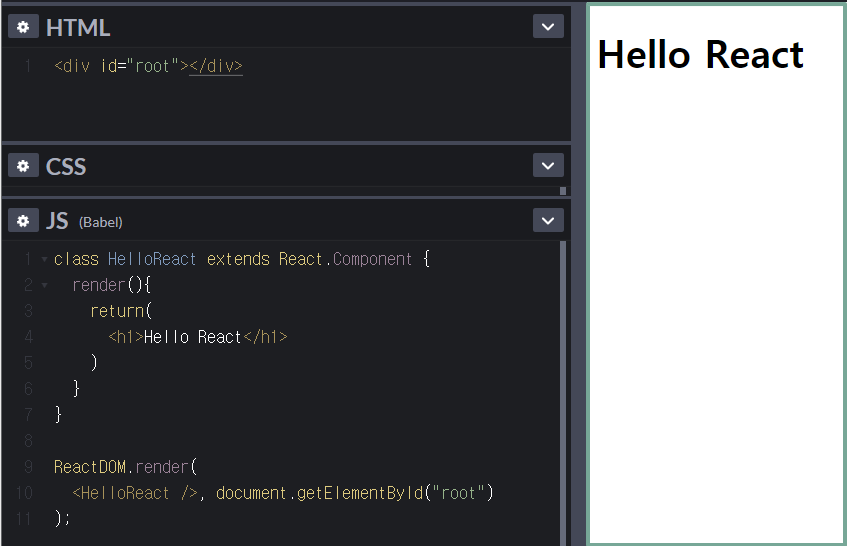Click the div id="root" code line
This screenshot has height=546, width=847.
[x=149, y=66]
